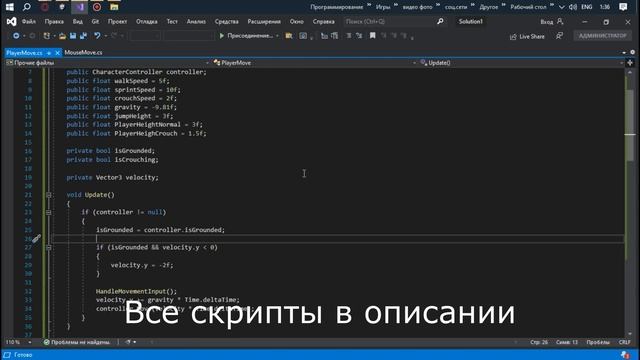
Task: Collapse the if (controller != null) block
Action: click(x=49, y=213)
